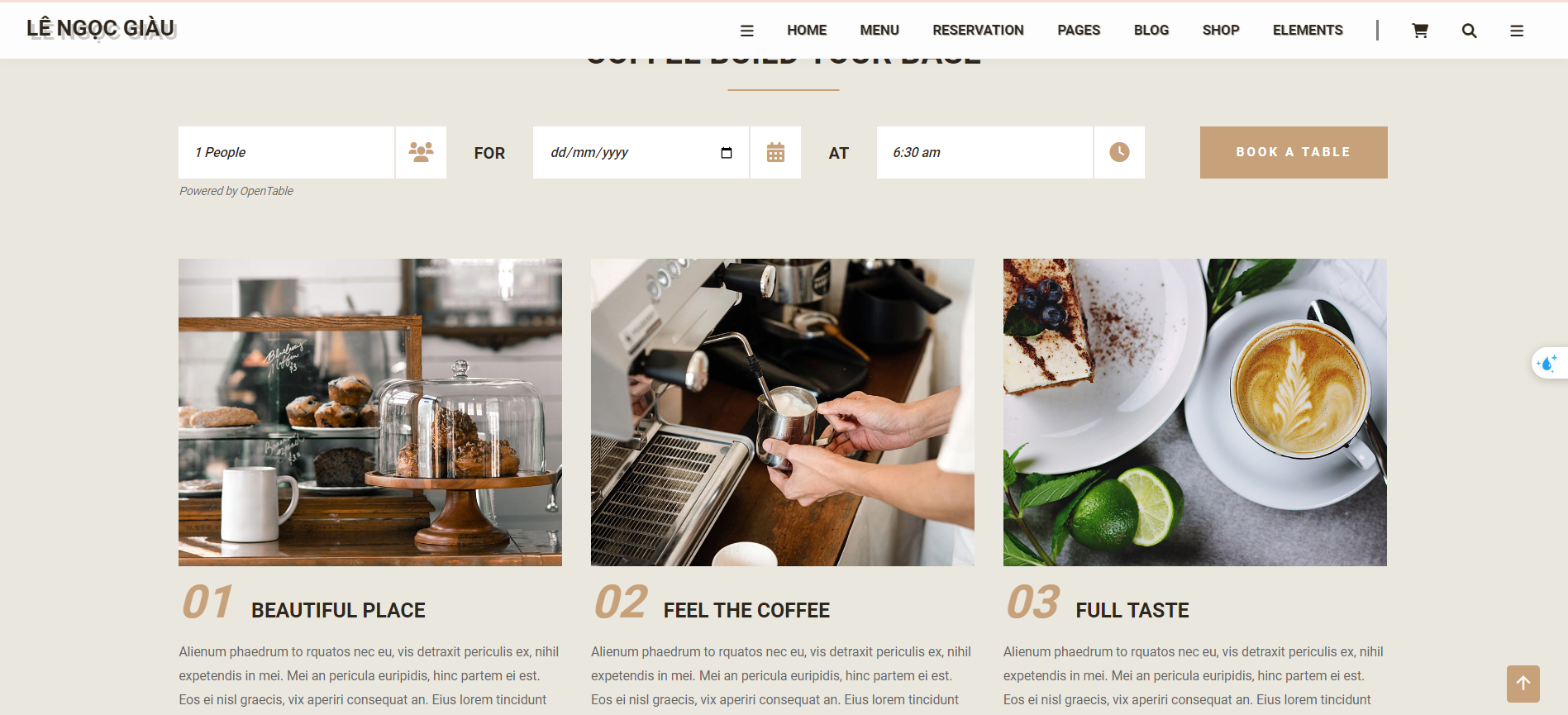
Task: Click the BOOK A TABLE button
Action: 1294,152
